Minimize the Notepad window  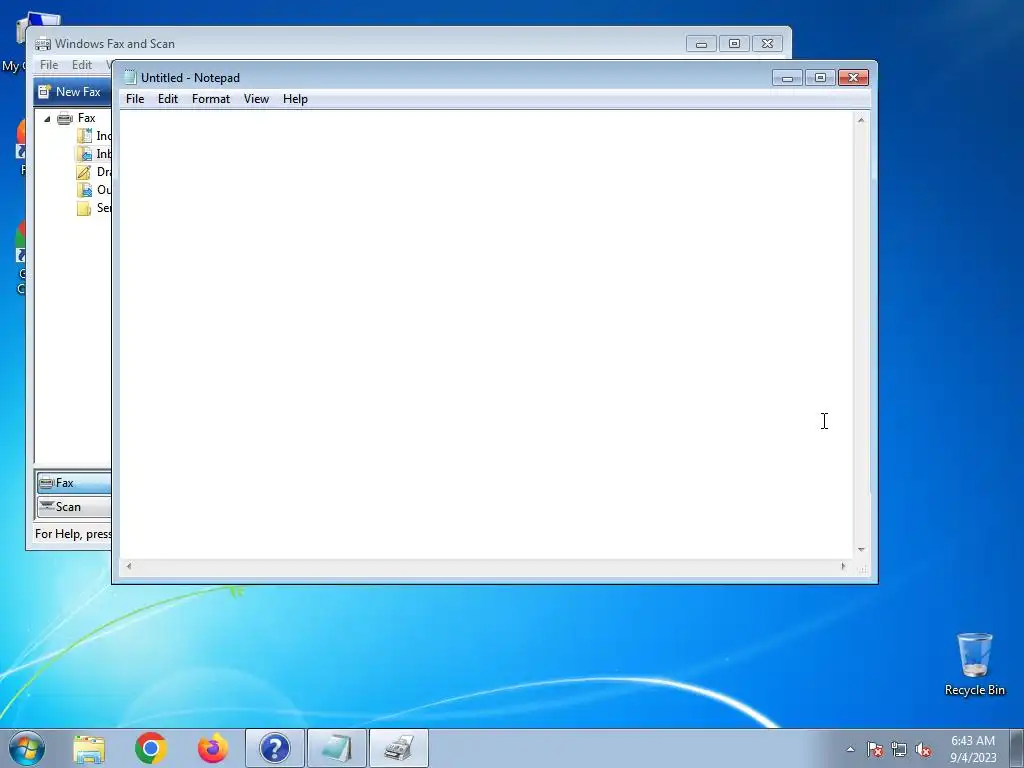tap(788, 78)
